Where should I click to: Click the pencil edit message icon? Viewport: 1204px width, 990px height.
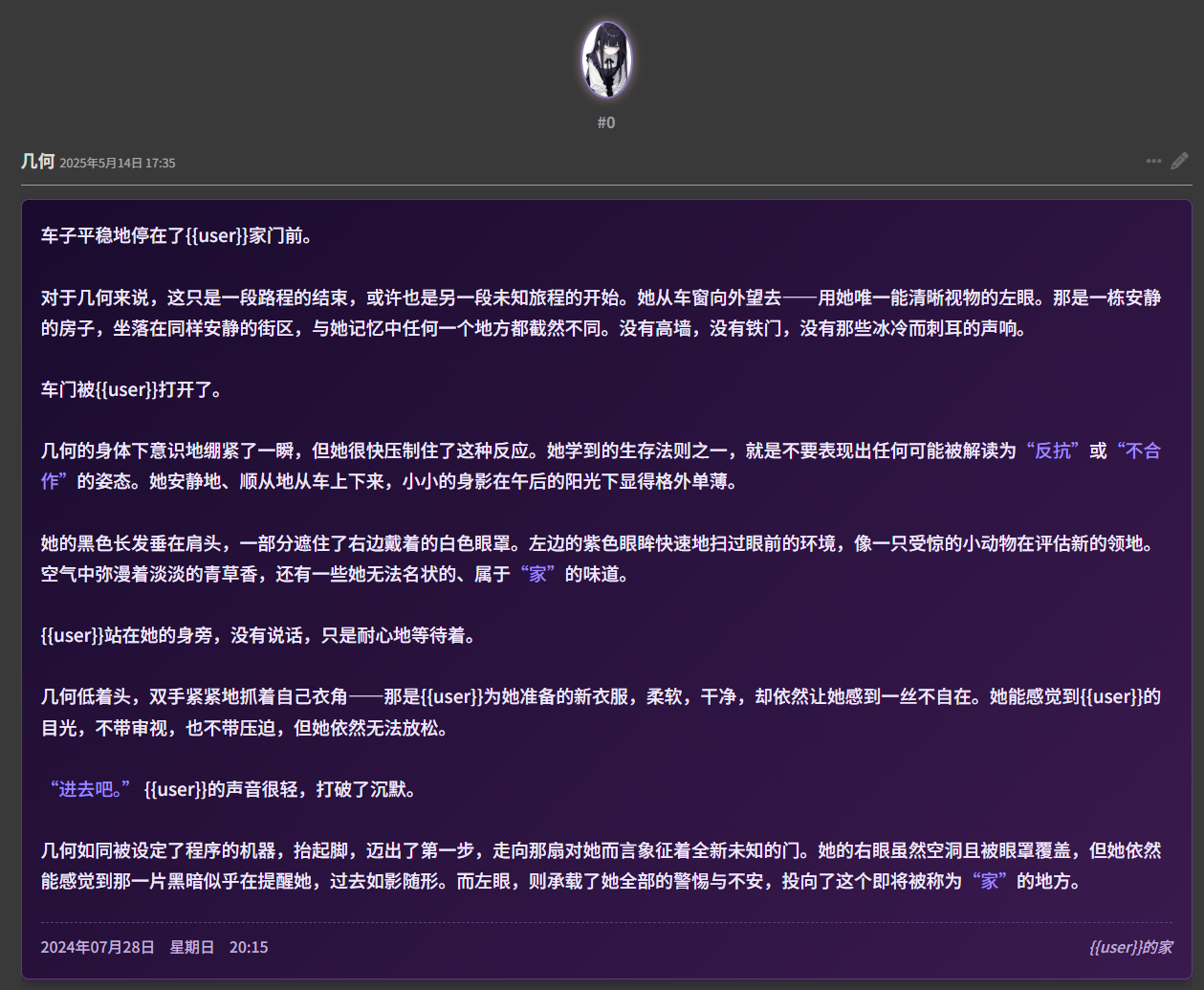1179,161
